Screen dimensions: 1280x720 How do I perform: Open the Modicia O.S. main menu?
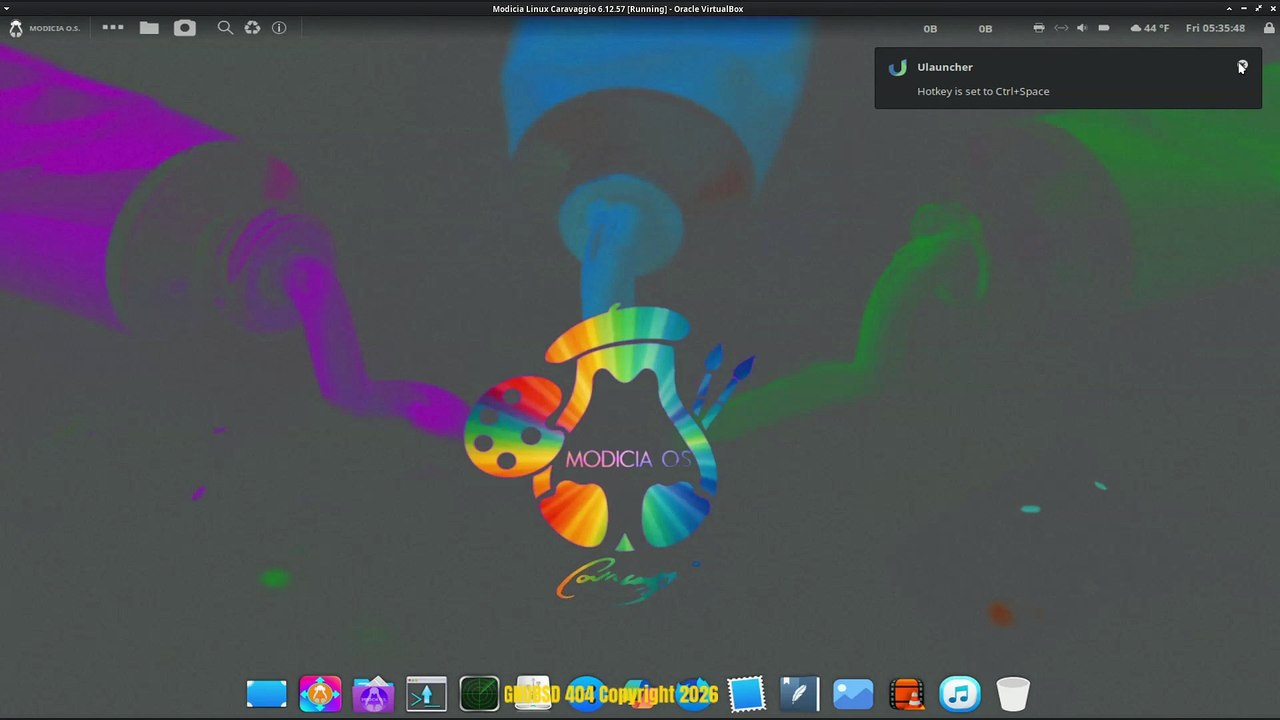(x=45, y=28)
